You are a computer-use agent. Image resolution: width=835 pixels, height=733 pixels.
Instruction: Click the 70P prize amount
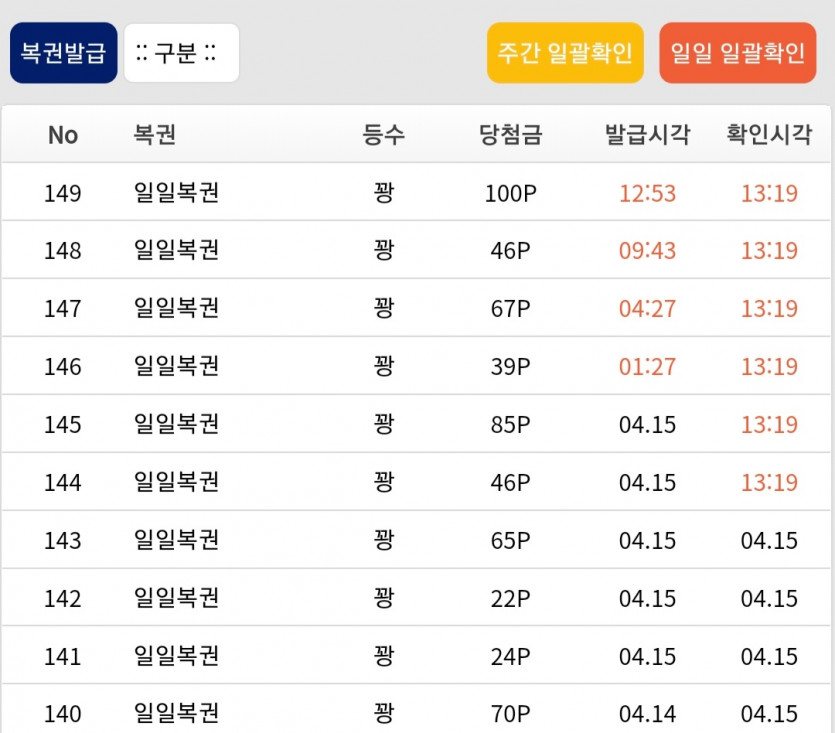[x=511, y=714]
